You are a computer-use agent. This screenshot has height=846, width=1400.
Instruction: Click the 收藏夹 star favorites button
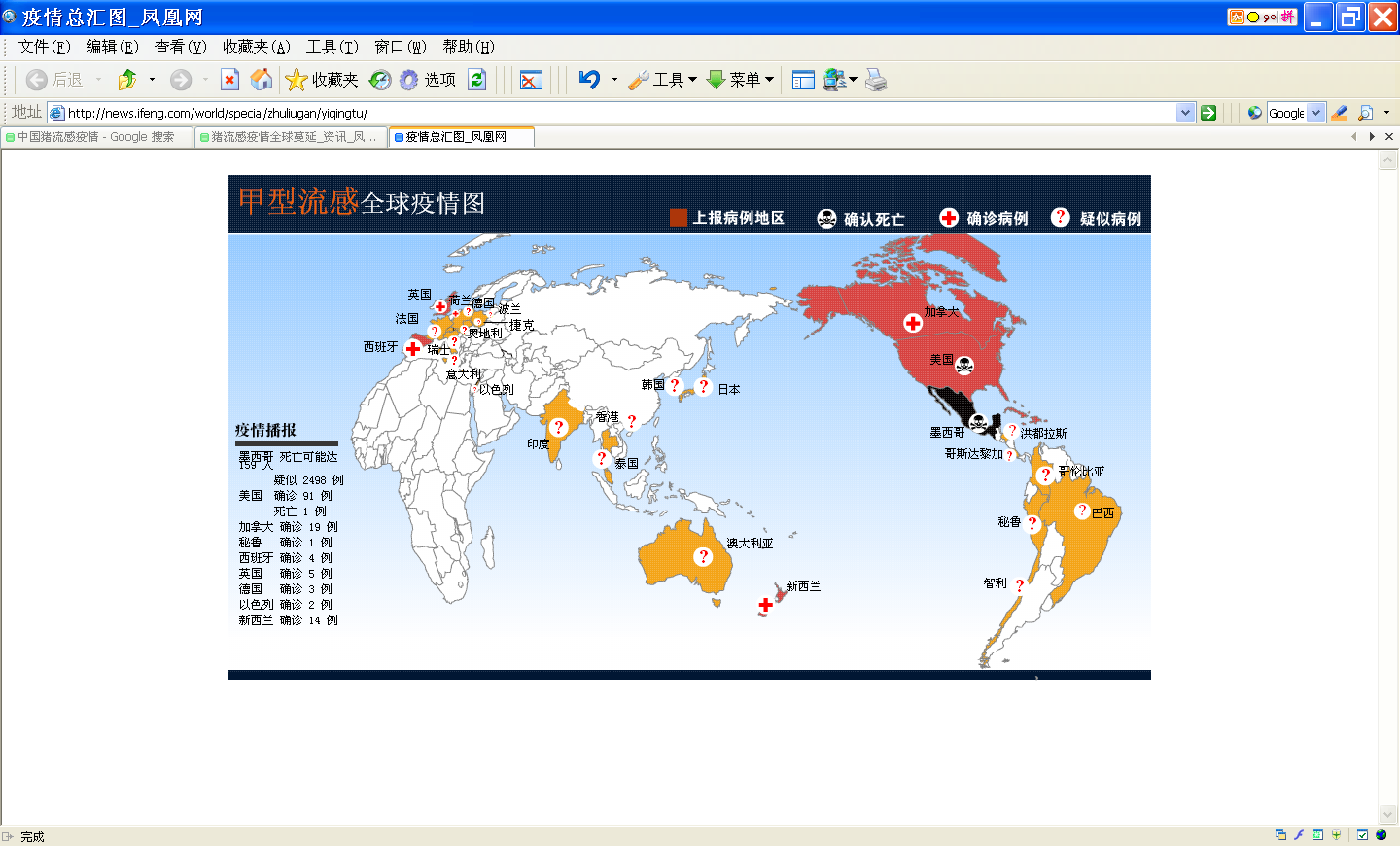pyautogui.click(x=322, y=80)
